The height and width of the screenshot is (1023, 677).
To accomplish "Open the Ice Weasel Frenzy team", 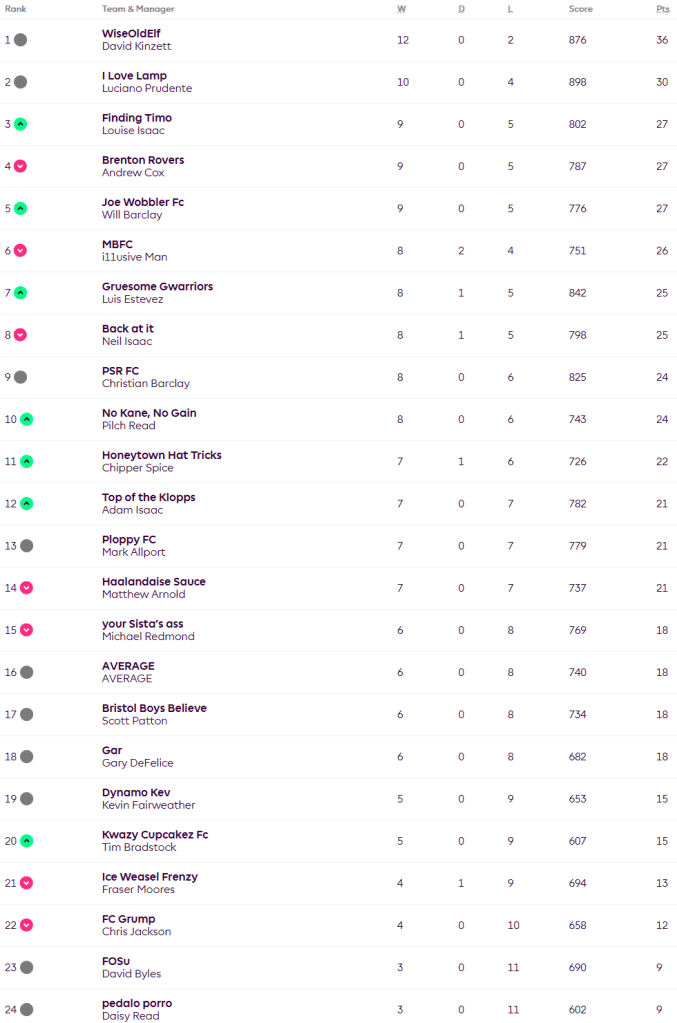I will (149, 877).
